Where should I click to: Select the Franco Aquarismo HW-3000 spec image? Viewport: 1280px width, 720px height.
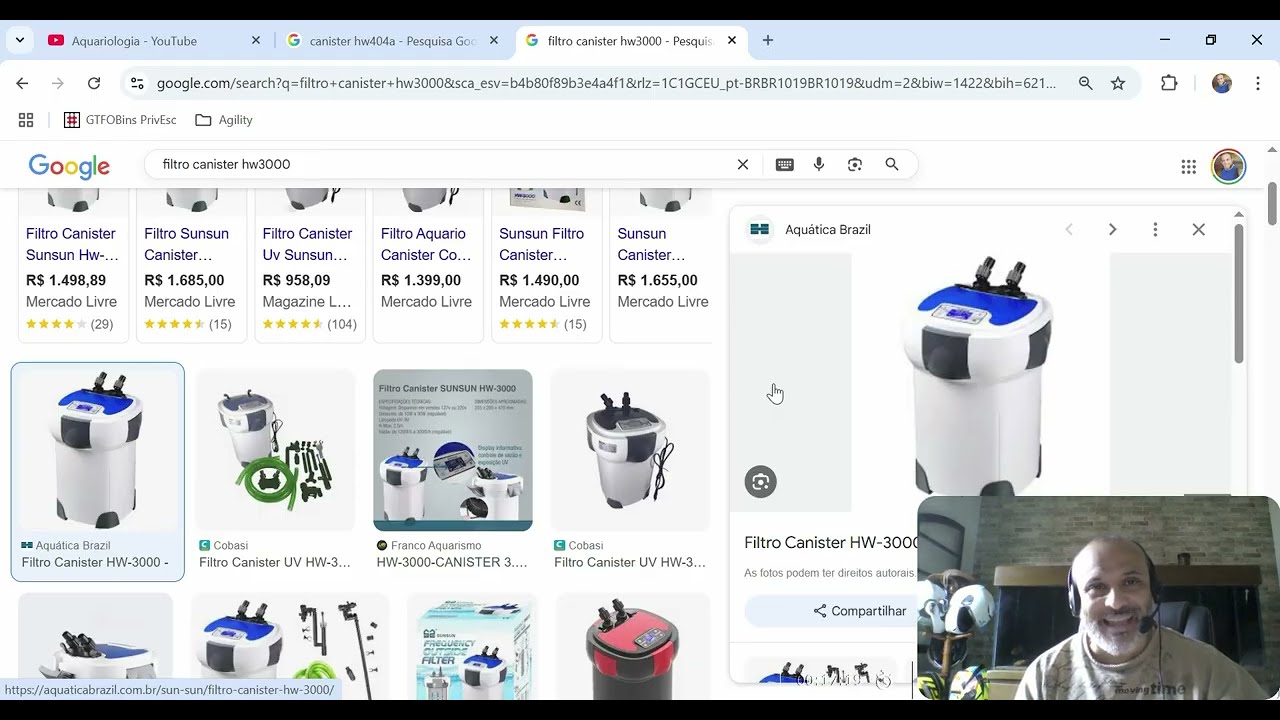click(x=453, y=450)
